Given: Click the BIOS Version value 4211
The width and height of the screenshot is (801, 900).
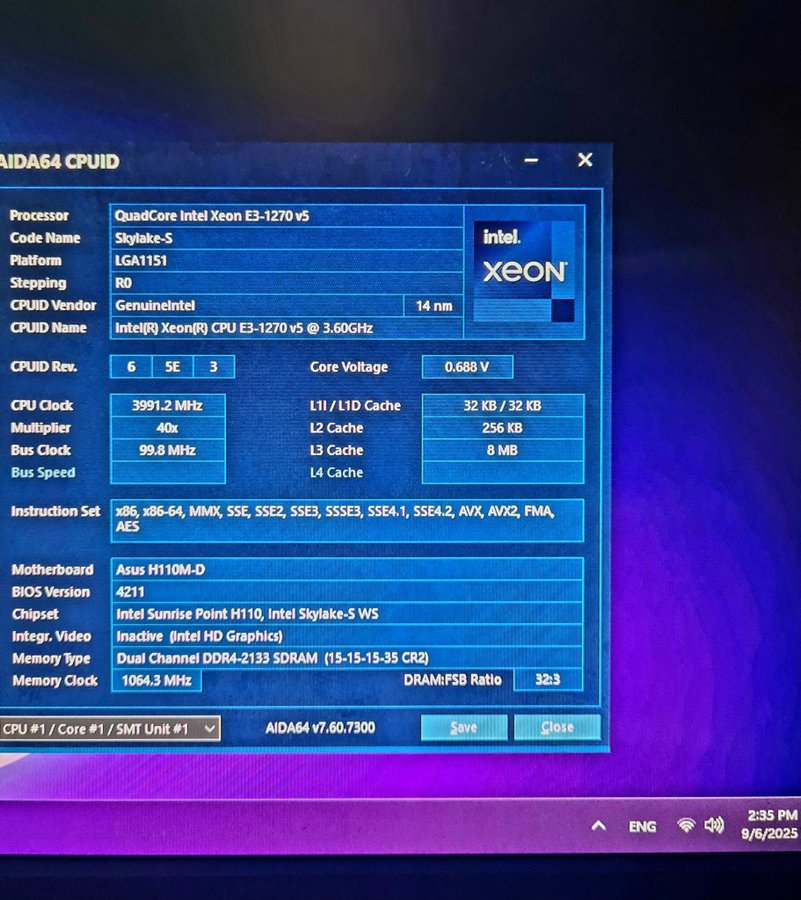Looking at the screenshot, I should 347,592.
